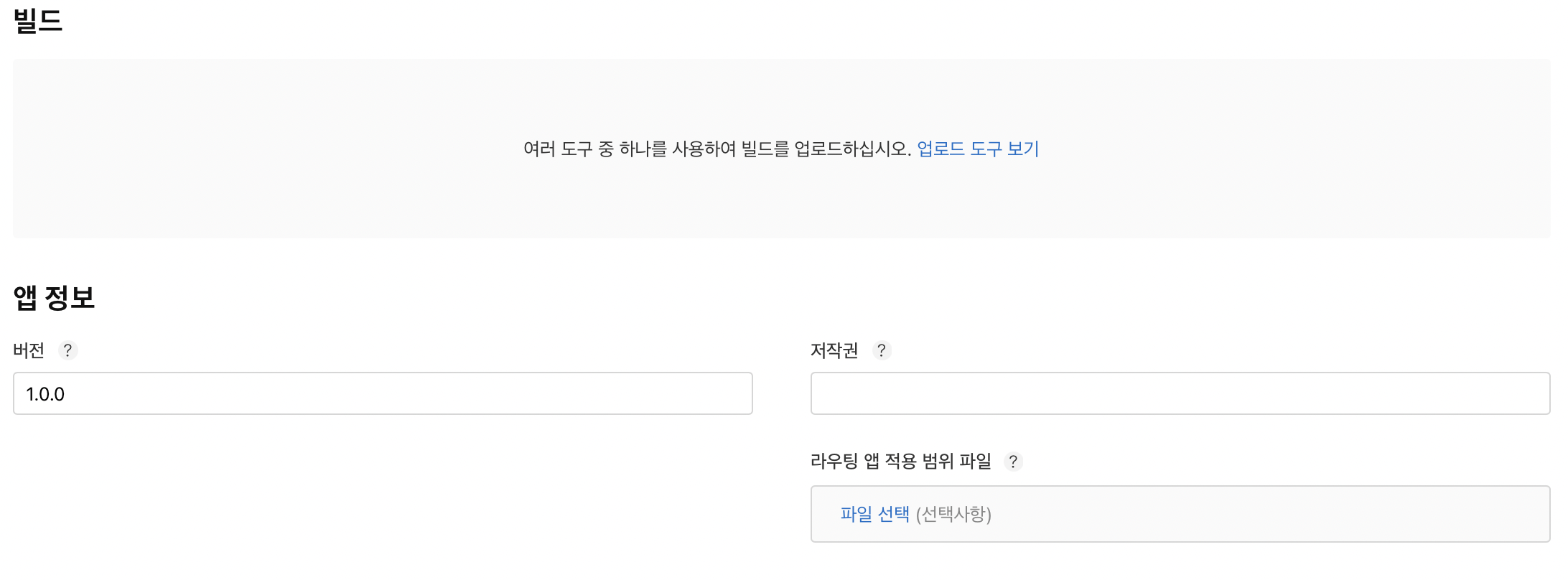Click empty right side of file picker box
Viewport: 1568px width, 580px height.
tap(1292, 514)
